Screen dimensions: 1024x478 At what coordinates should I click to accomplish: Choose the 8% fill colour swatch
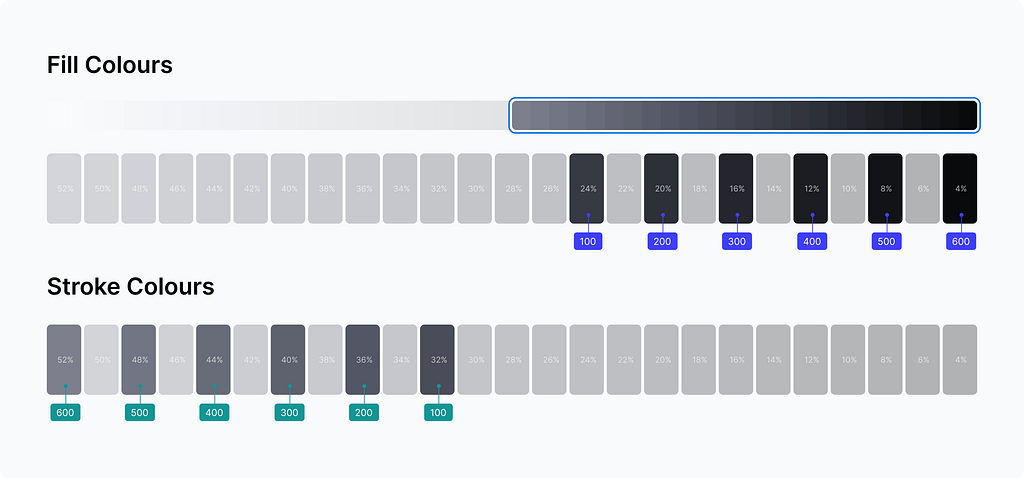point(885,188)
